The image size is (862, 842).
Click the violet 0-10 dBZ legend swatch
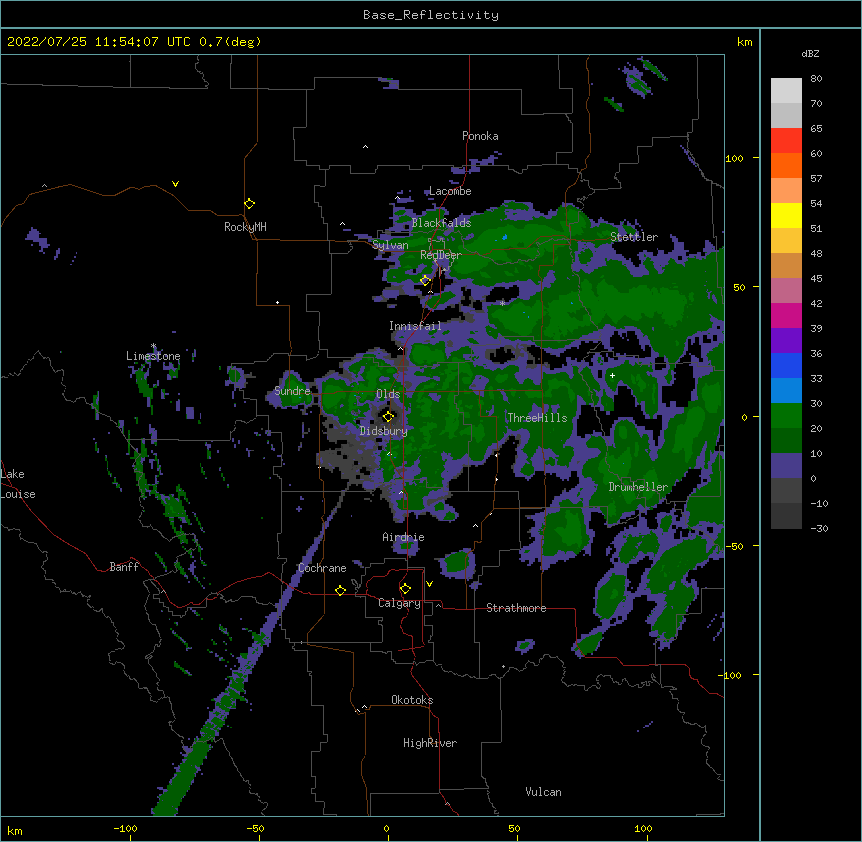(x=786, y=466)
